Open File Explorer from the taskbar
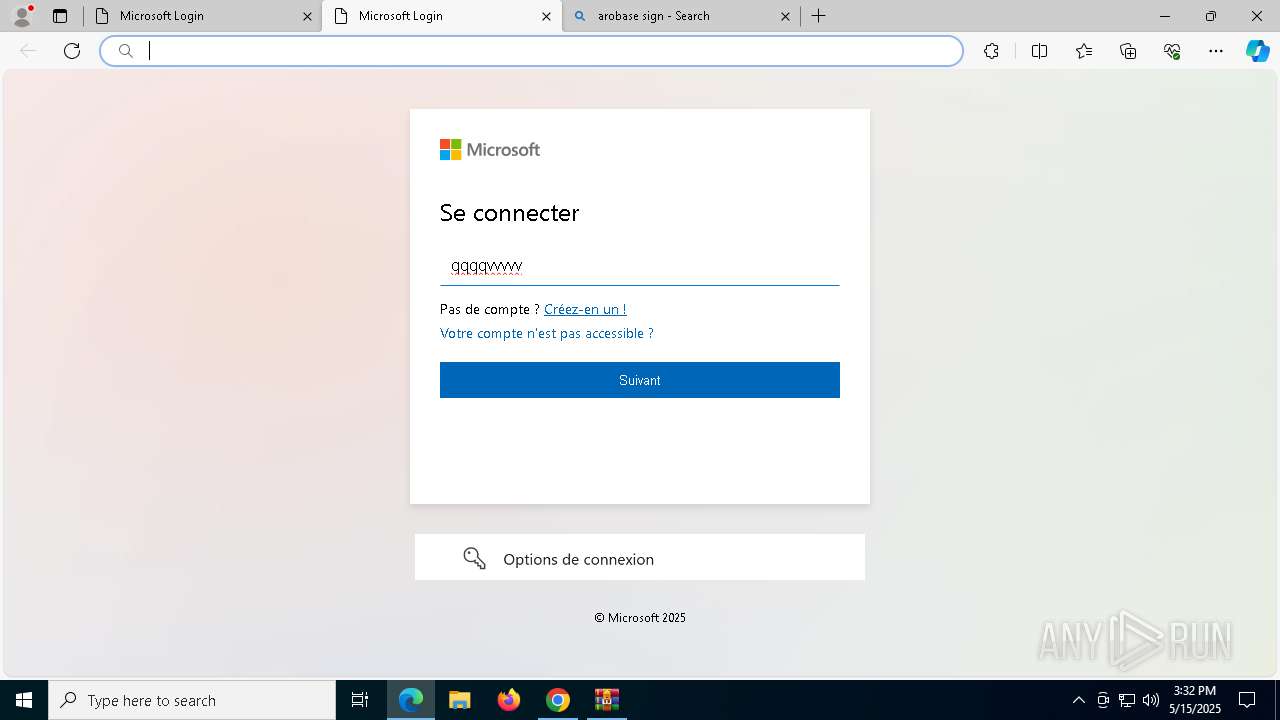 pyautogui.click(x=460, y=700)
